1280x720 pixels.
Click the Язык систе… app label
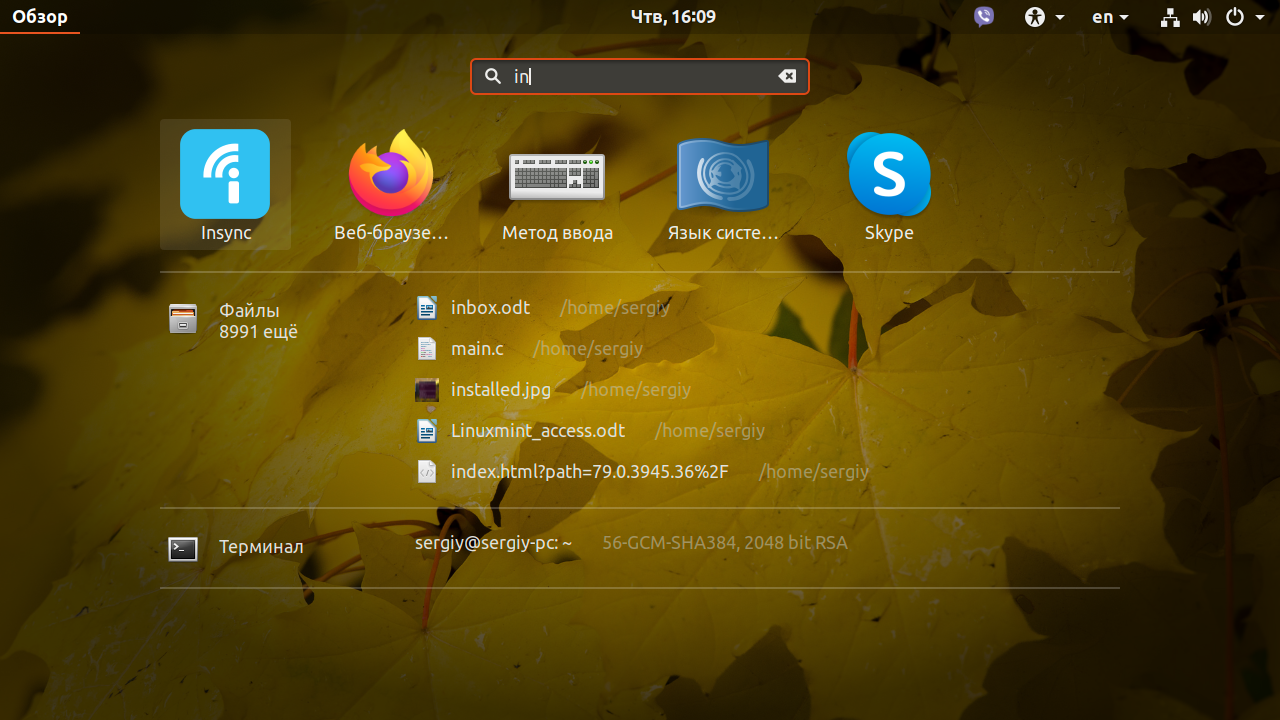(722, 233)
